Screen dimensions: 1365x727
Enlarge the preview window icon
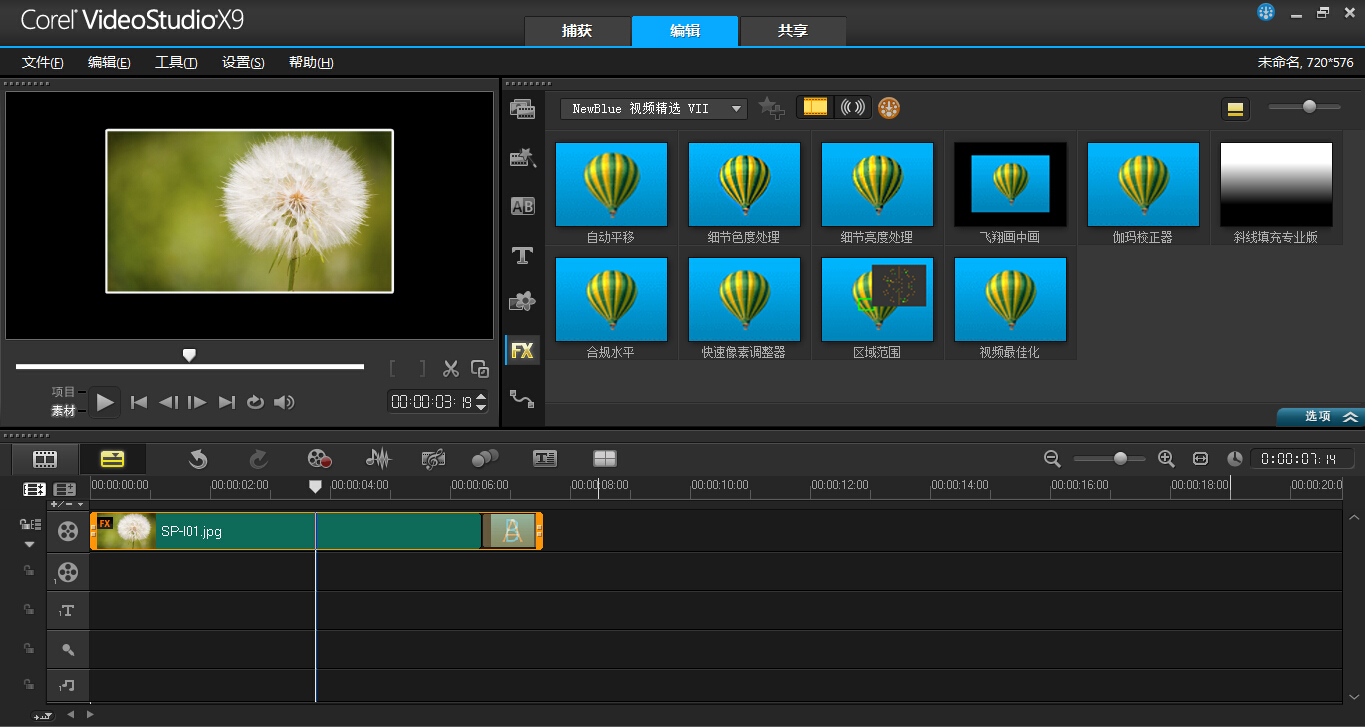(480, 369)
